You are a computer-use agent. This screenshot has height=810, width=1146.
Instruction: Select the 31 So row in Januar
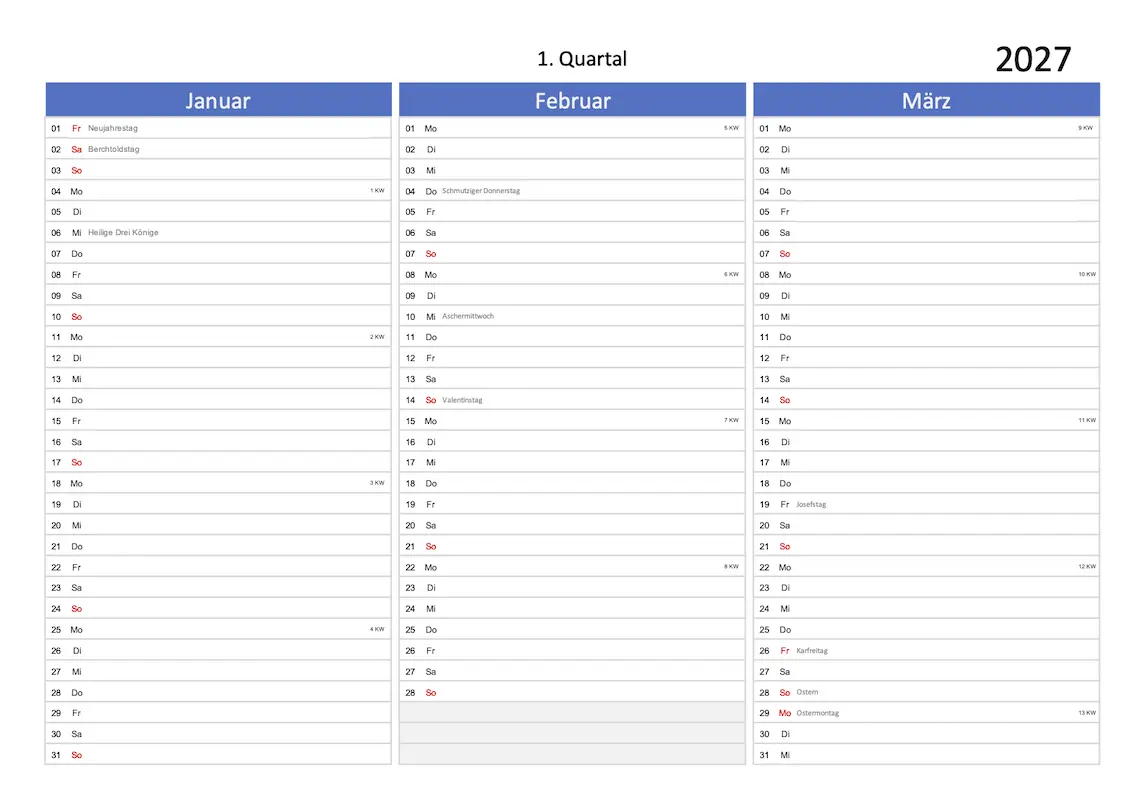218,755
